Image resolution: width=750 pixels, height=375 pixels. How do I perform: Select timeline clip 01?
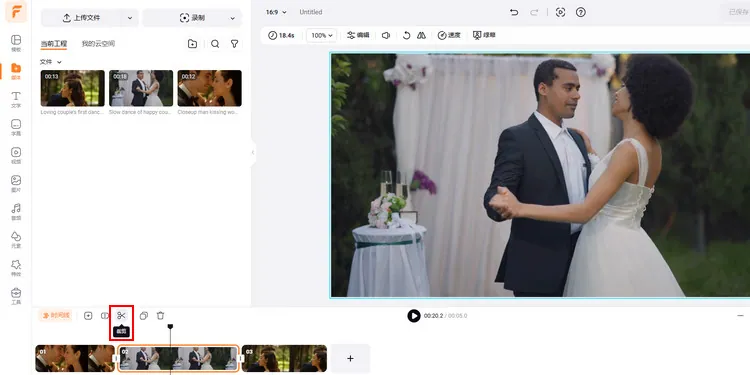click(x=75, y=359)
